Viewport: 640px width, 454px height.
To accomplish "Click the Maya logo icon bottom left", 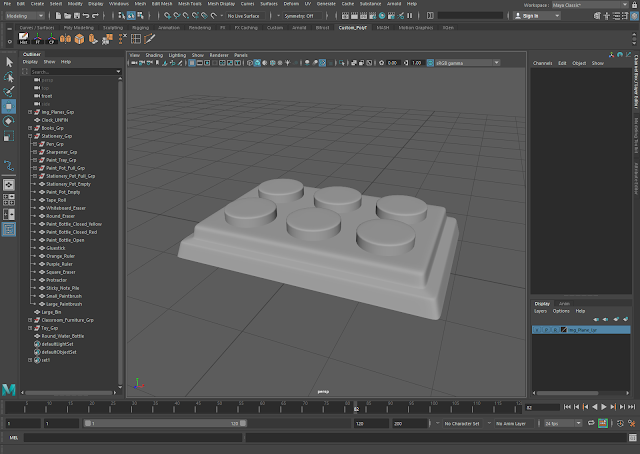I will pyautogui.click(x=9, y=389).
